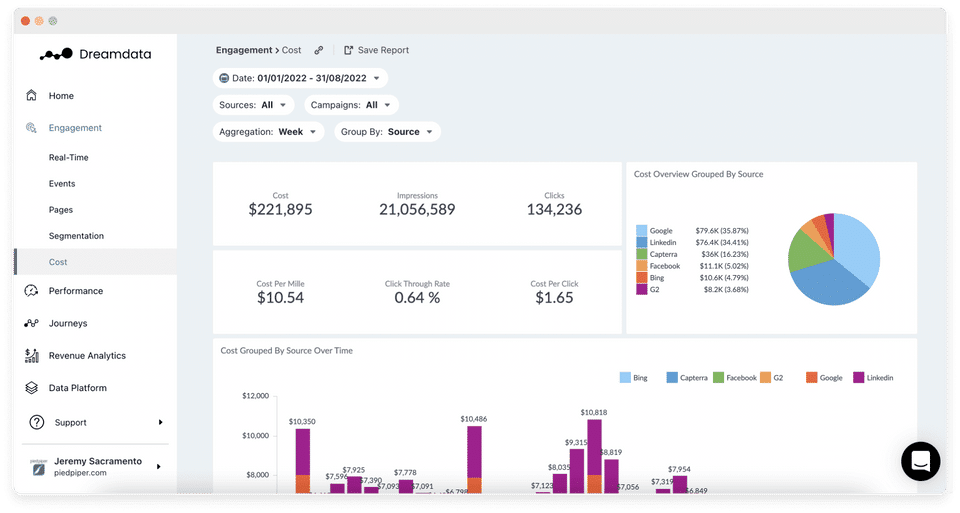The width and height of the screenshot is (960, 513).
Task: Click the $10,818 bar in chart
Action: coord(594,455)
